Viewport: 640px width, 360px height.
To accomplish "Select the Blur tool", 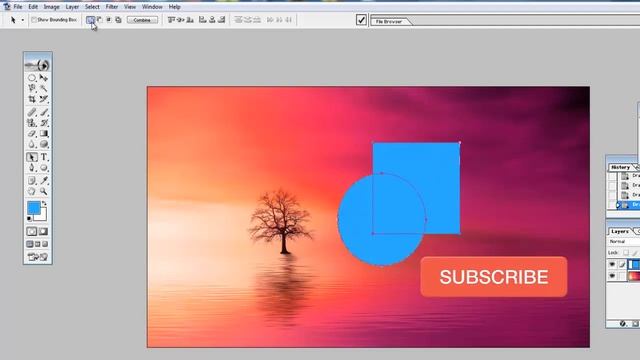I will [x=32, y=144].
